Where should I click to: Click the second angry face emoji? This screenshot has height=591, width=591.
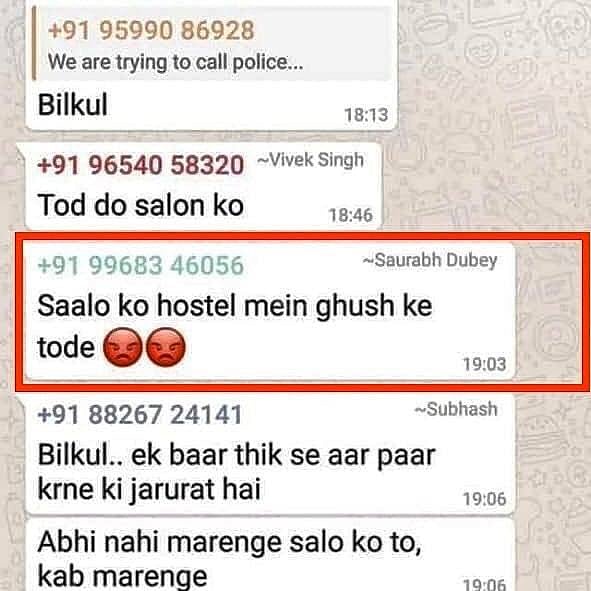pyautogui.click(x=165, y=347)
